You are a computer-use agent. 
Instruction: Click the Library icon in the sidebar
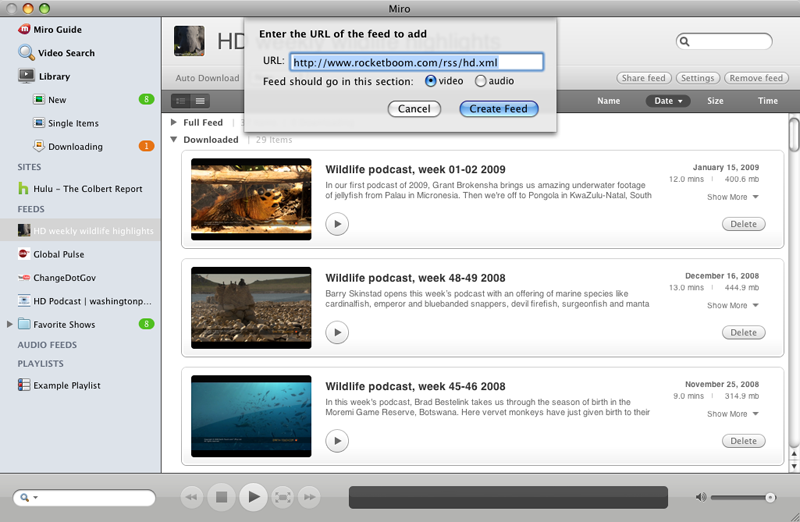click(x=25, y=76)
